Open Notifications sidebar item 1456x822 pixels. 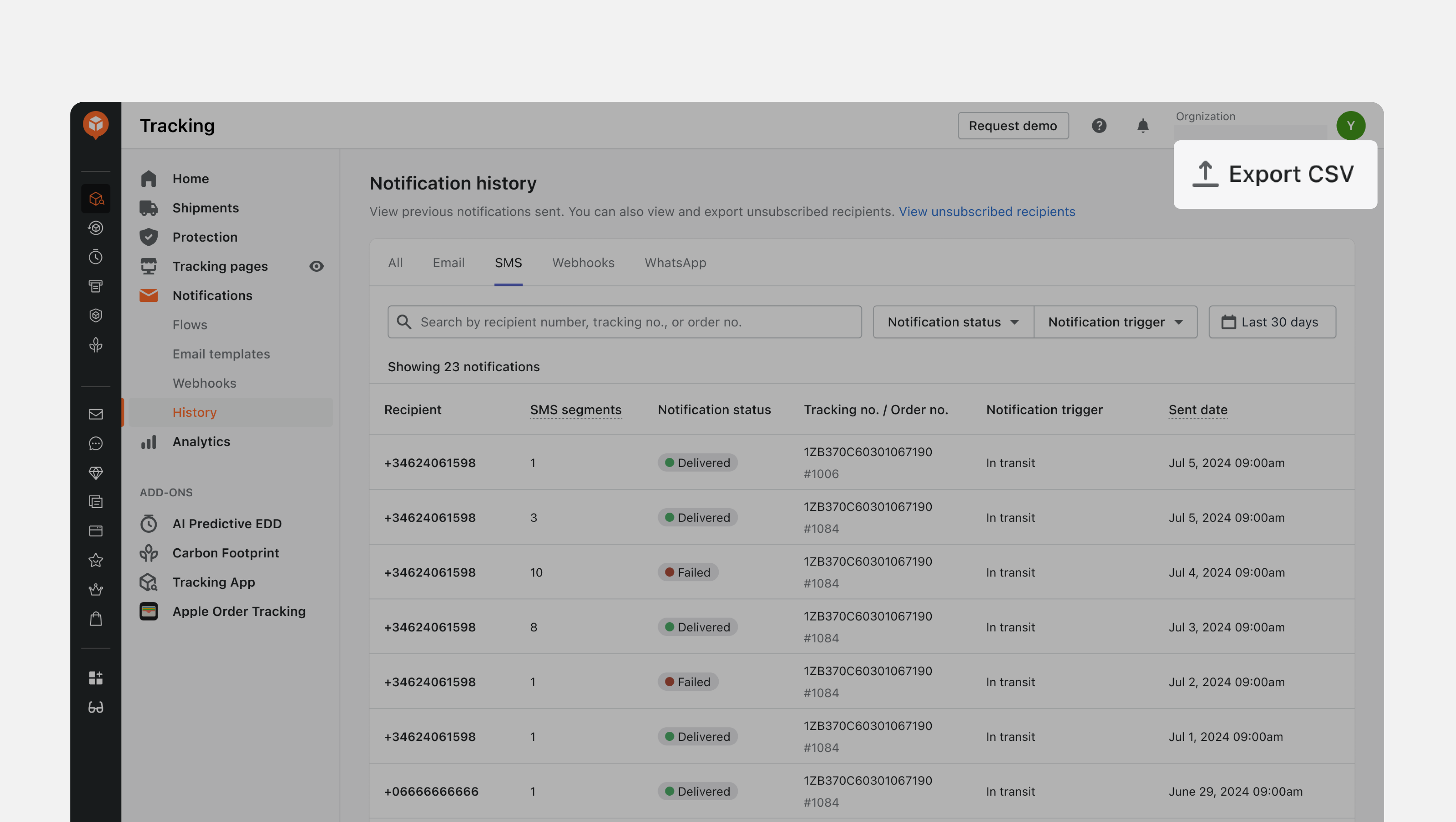coord(212,295)
